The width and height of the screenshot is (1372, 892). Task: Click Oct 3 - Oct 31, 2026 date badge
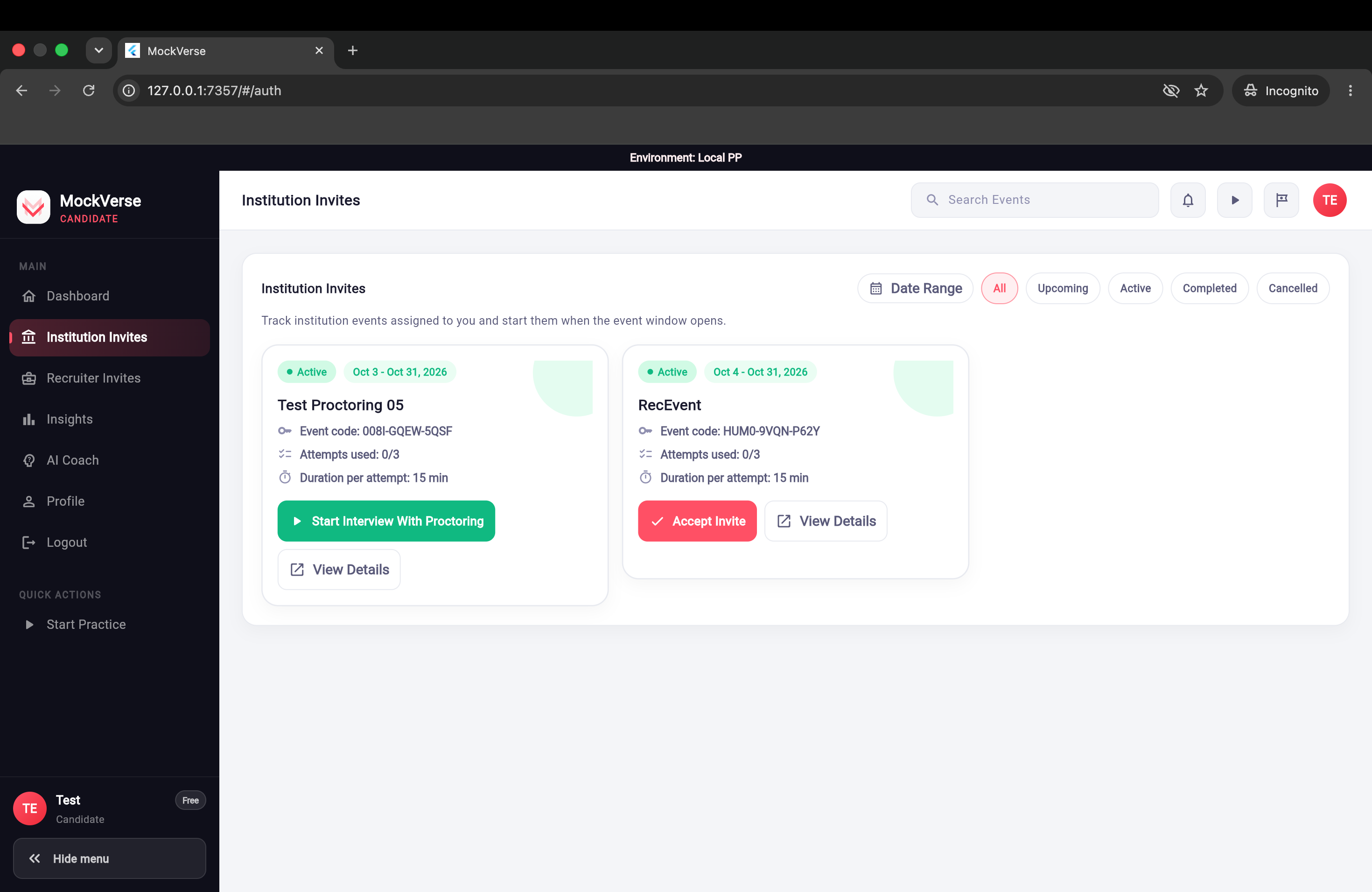399,372
